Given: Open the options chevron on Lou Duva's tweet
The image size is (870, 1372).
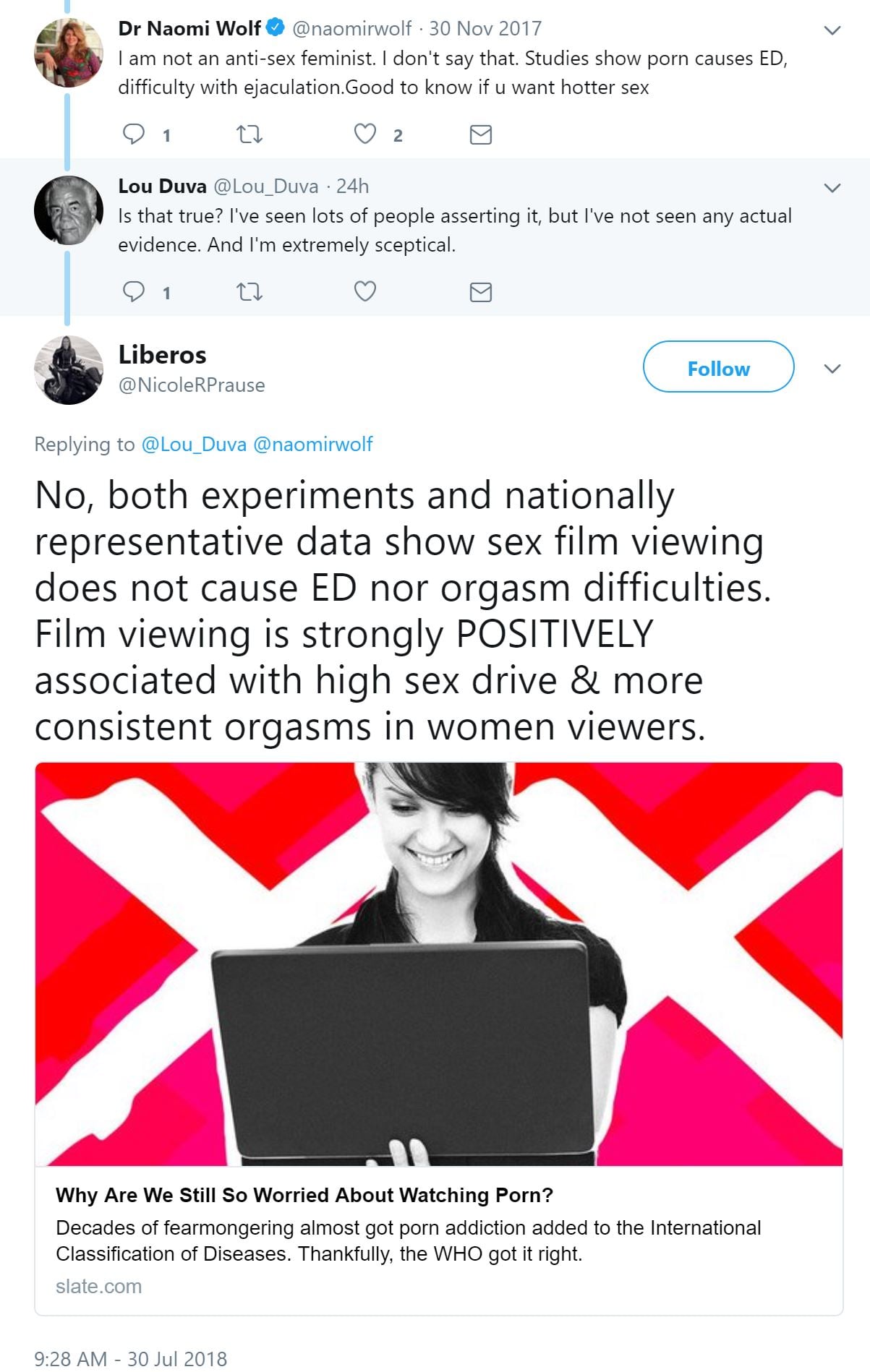Looking at the screenshot, I should (832, 188).
